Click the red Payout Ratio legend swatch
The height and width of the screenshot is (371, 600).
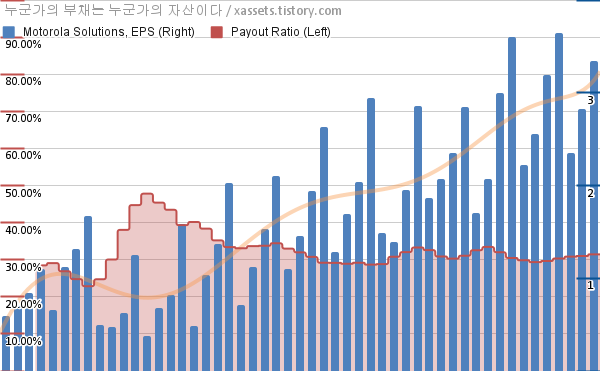click(x=217, y=32)
